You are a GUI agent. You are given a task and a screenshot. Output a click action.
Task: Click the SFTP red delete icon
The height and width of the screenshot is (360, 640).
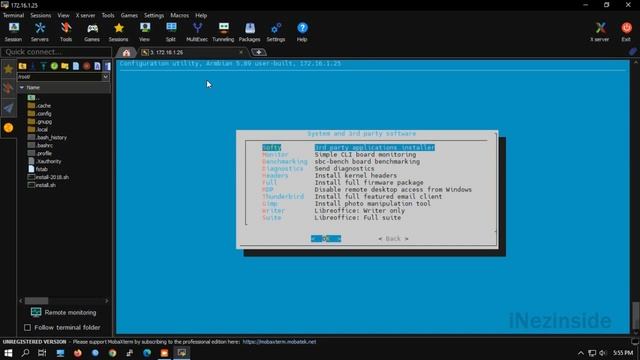[86, 66]
